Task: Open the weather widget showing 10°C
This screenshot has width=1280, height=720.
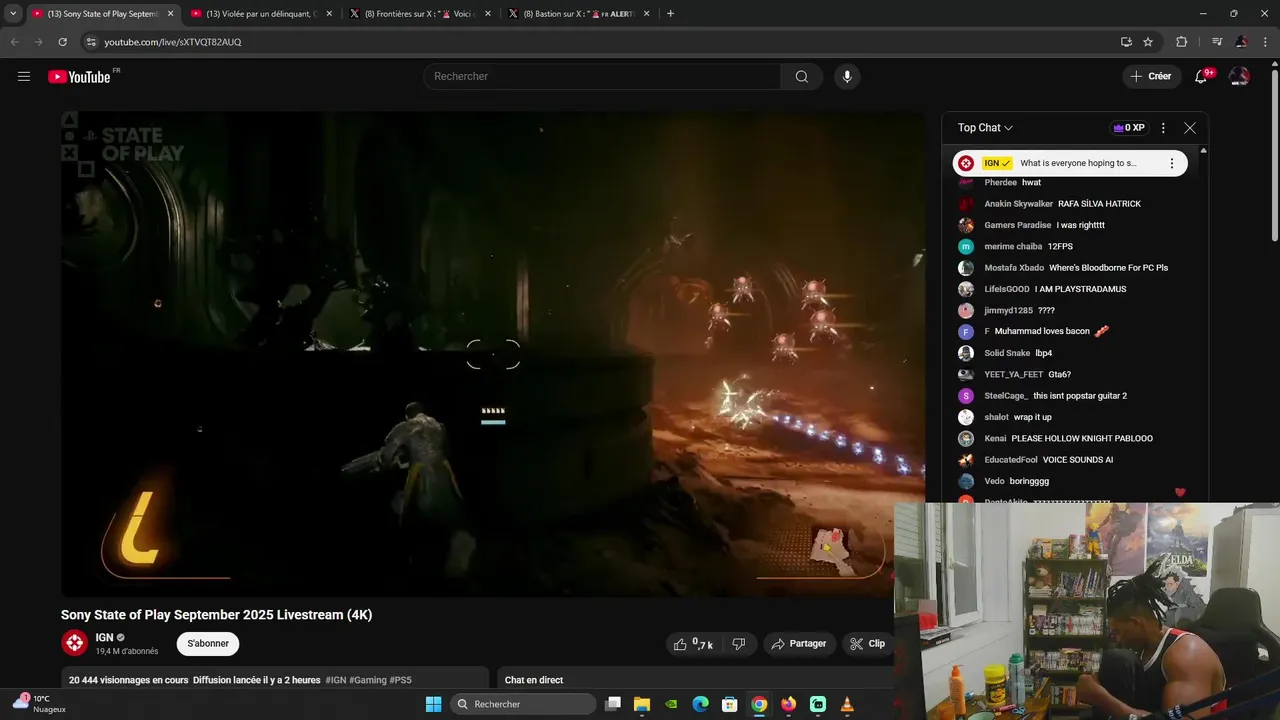Action: pos(38,704)
